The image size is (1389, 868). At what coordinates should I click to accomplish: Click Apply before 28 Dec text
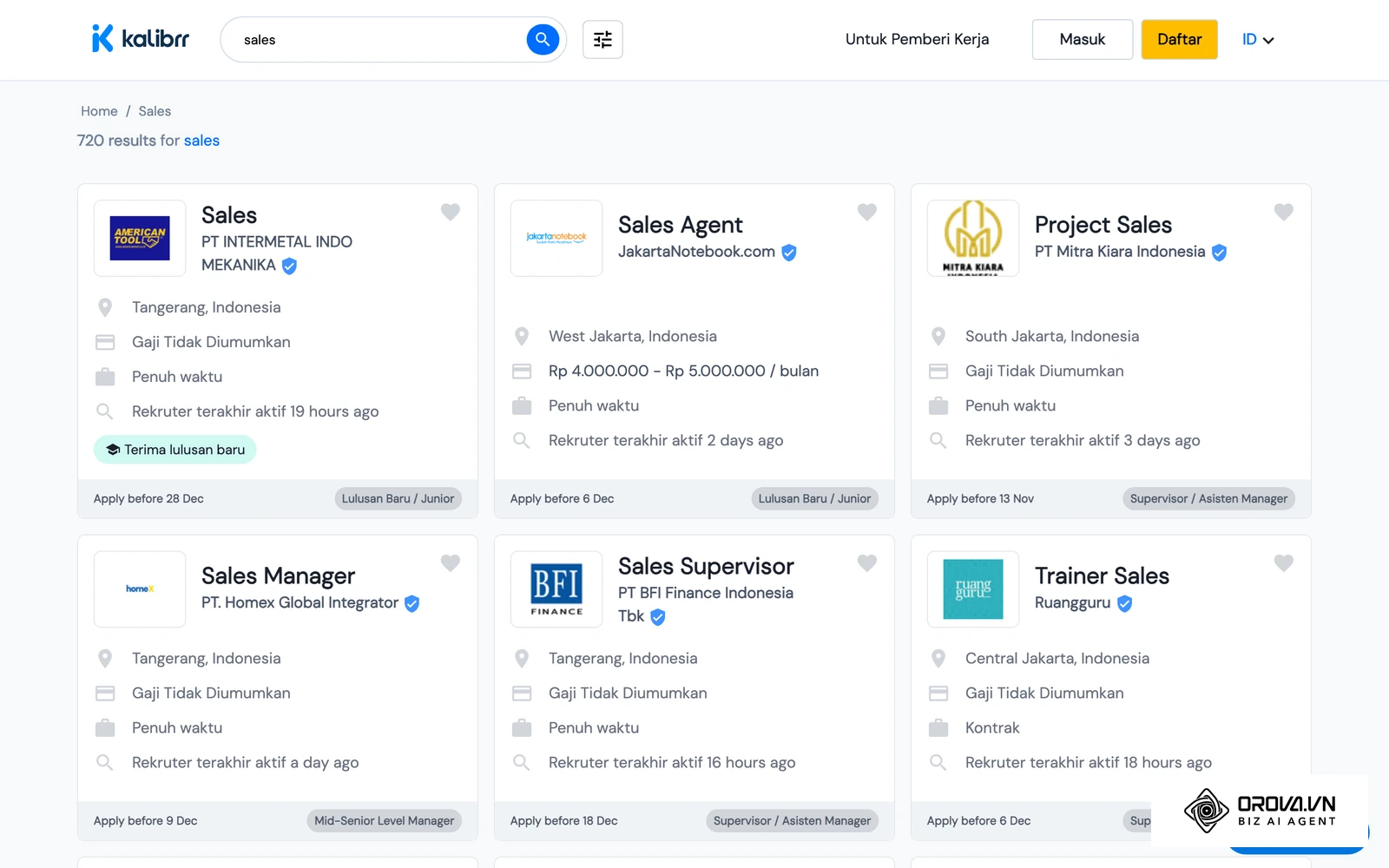(148, 498)
